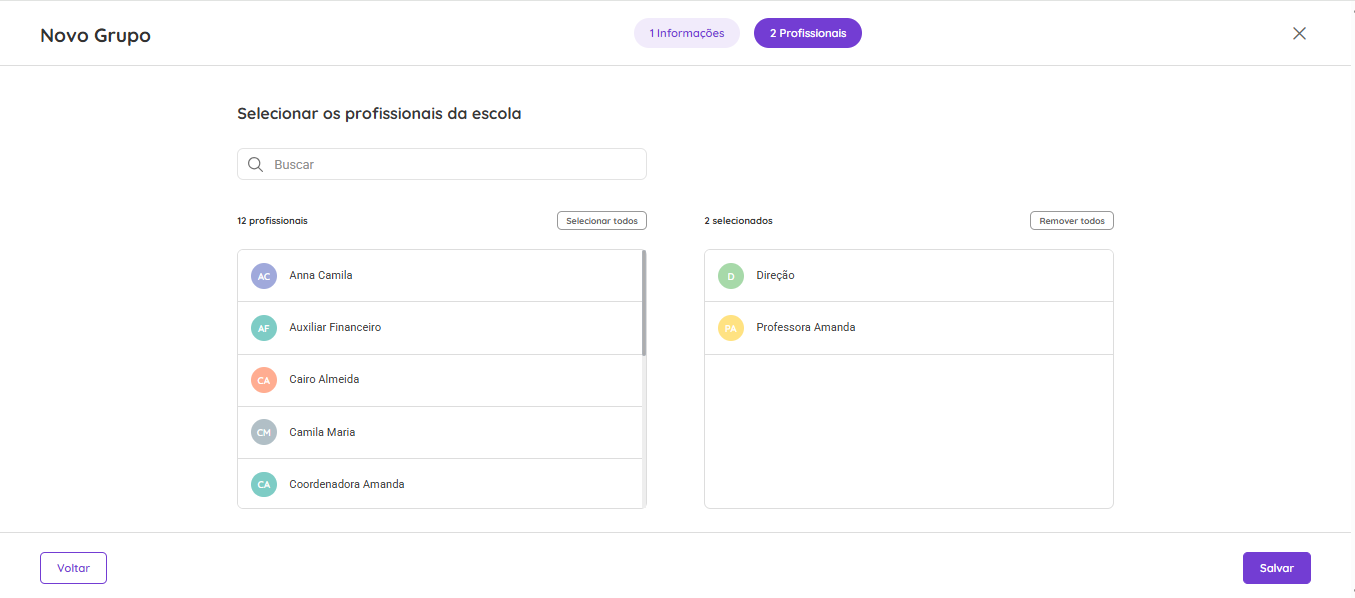Save the group with Salvar
The image size is (1355, 598).
(x=1277, y=568)
